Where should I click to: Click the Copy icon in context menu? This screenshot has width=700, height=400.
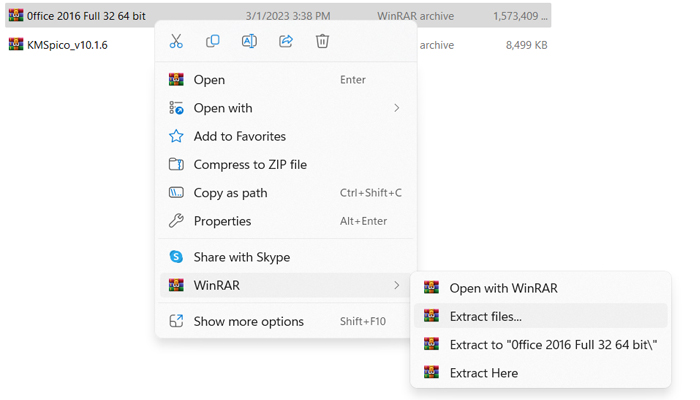coord(213,41)
